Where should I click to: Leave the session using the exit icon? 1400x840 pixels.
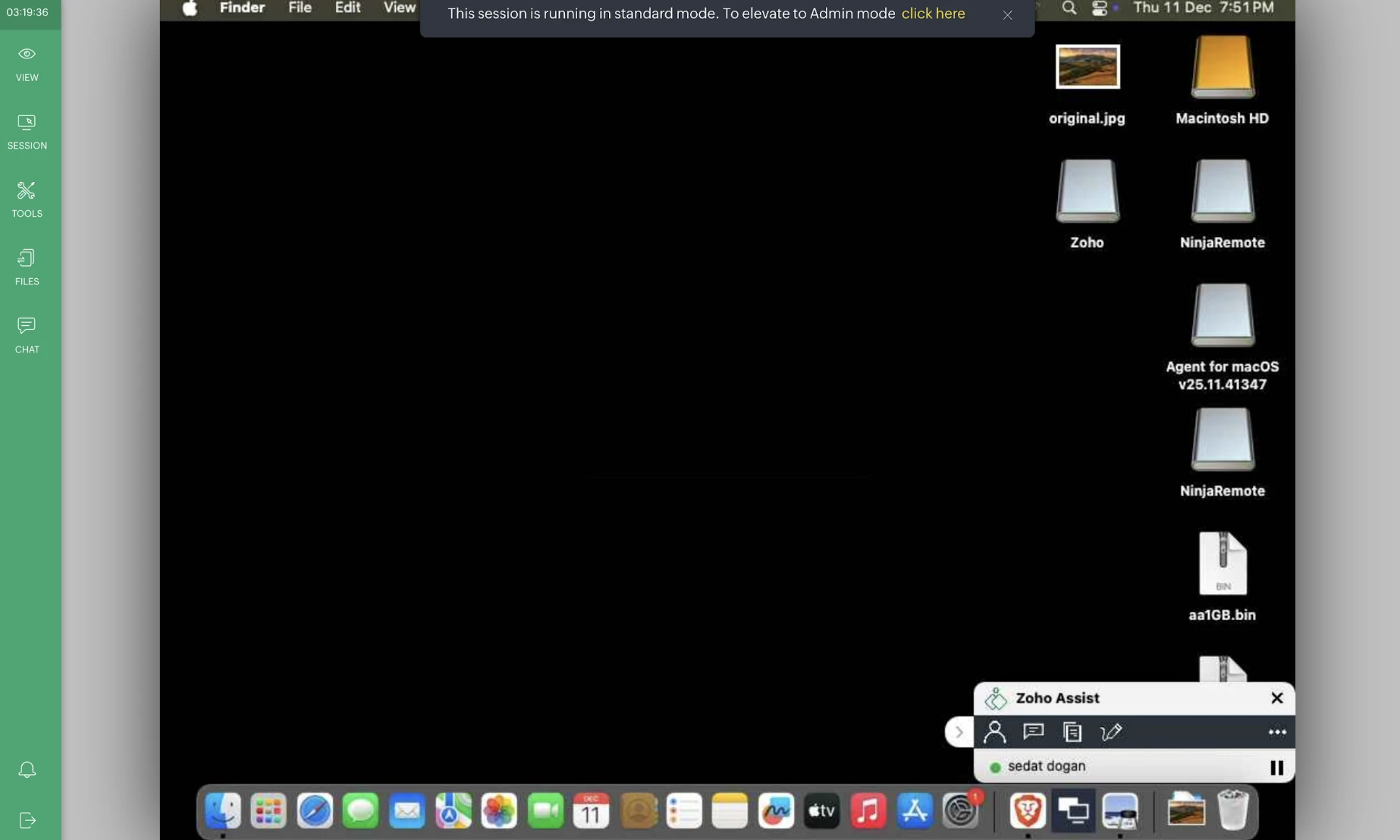tap(27, 820)
